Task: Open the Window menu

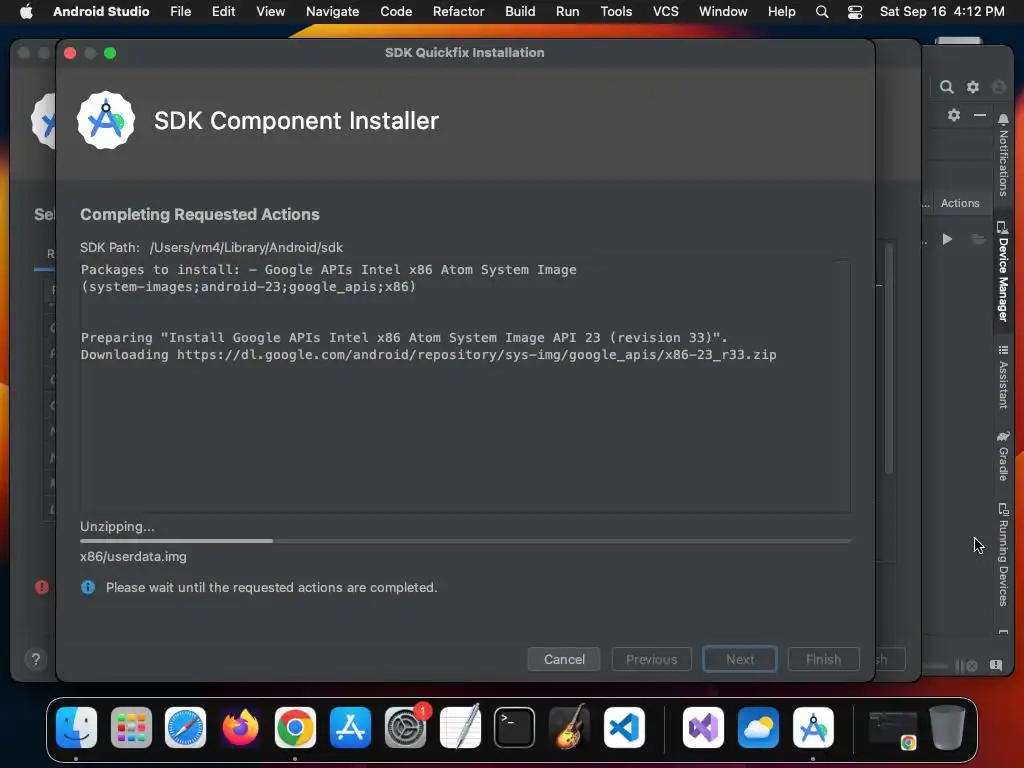Action: point(723,12)
